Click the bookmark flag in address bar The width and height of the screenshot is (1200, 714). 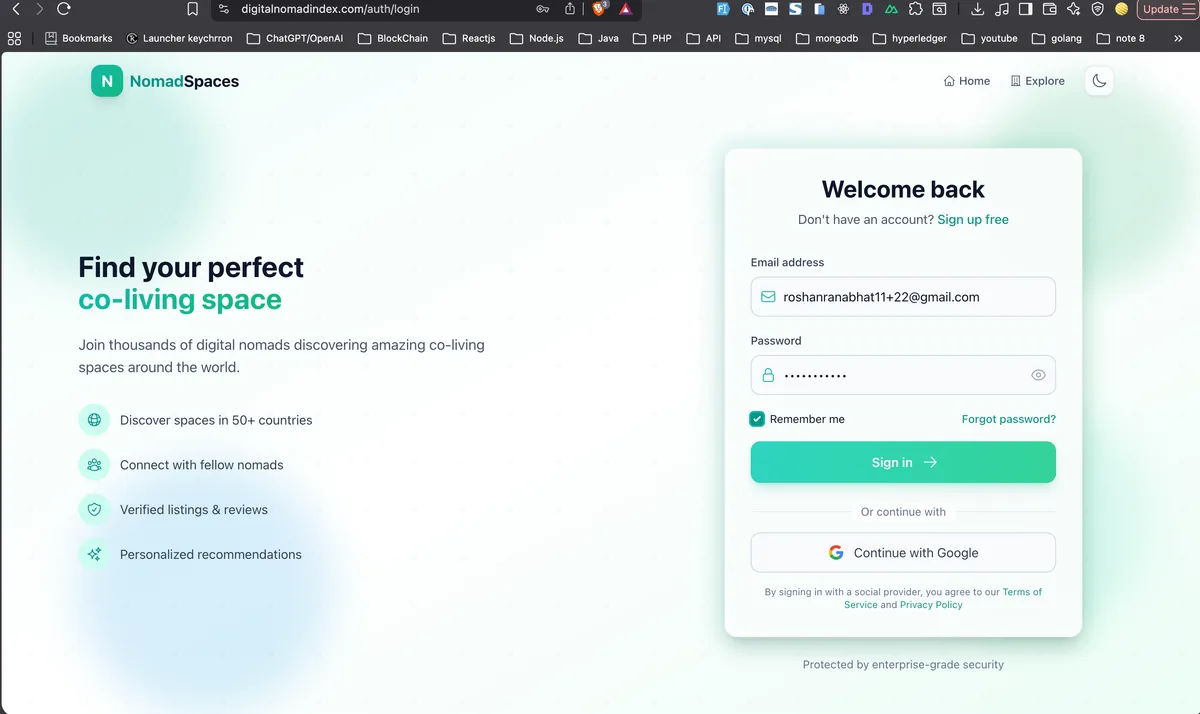[x=193, y=9]
